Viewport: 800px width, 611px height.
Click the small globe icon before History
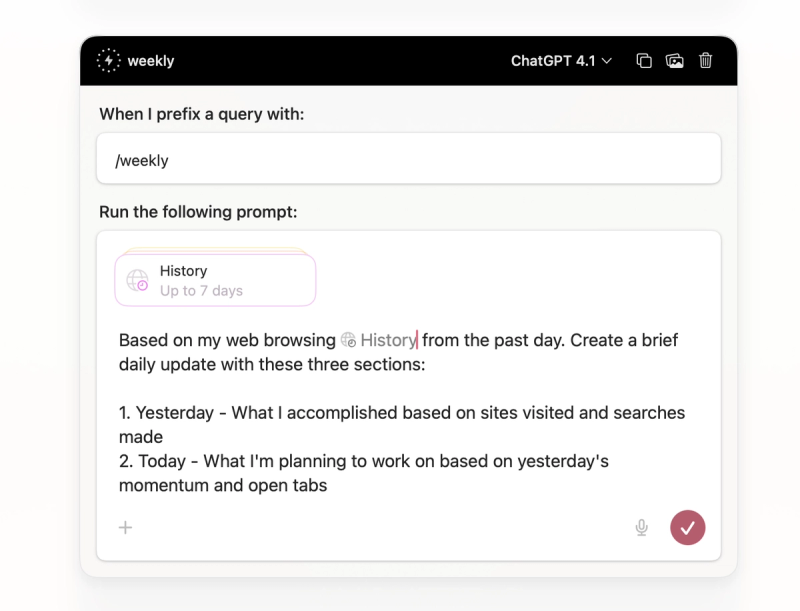[x=348, y=340]
